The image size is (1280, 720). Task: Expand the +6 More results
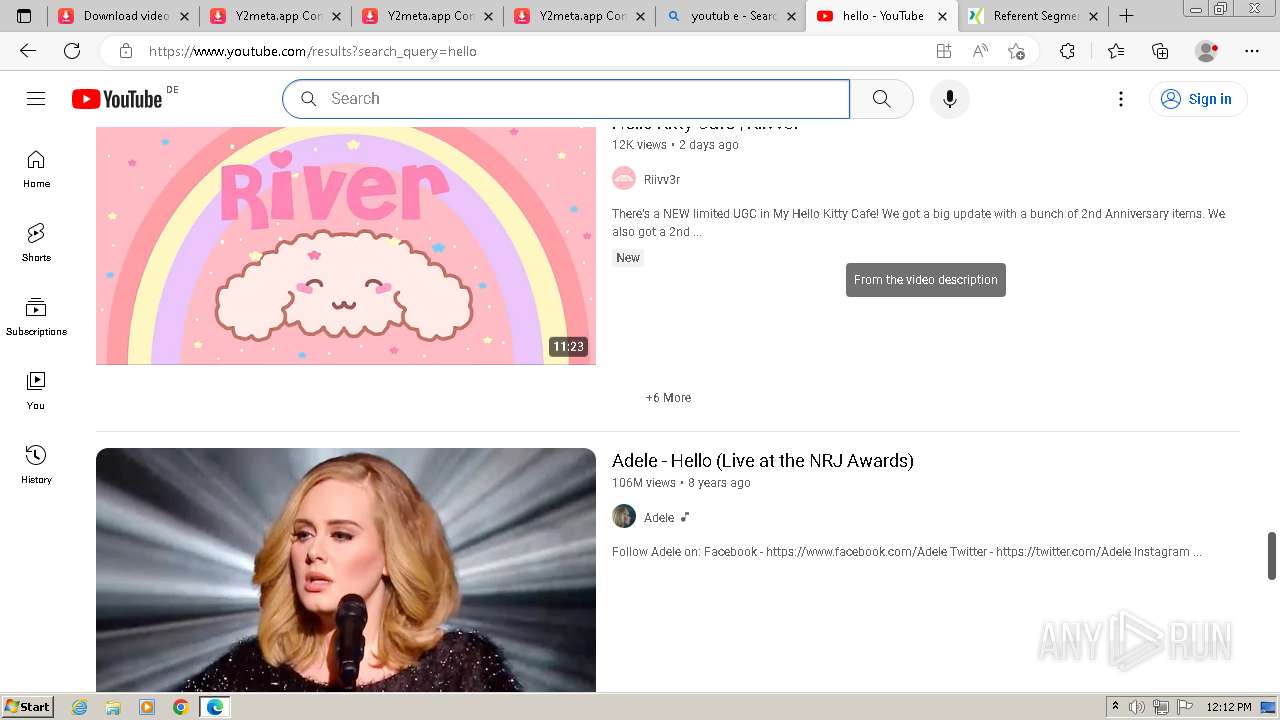(668, 398)
